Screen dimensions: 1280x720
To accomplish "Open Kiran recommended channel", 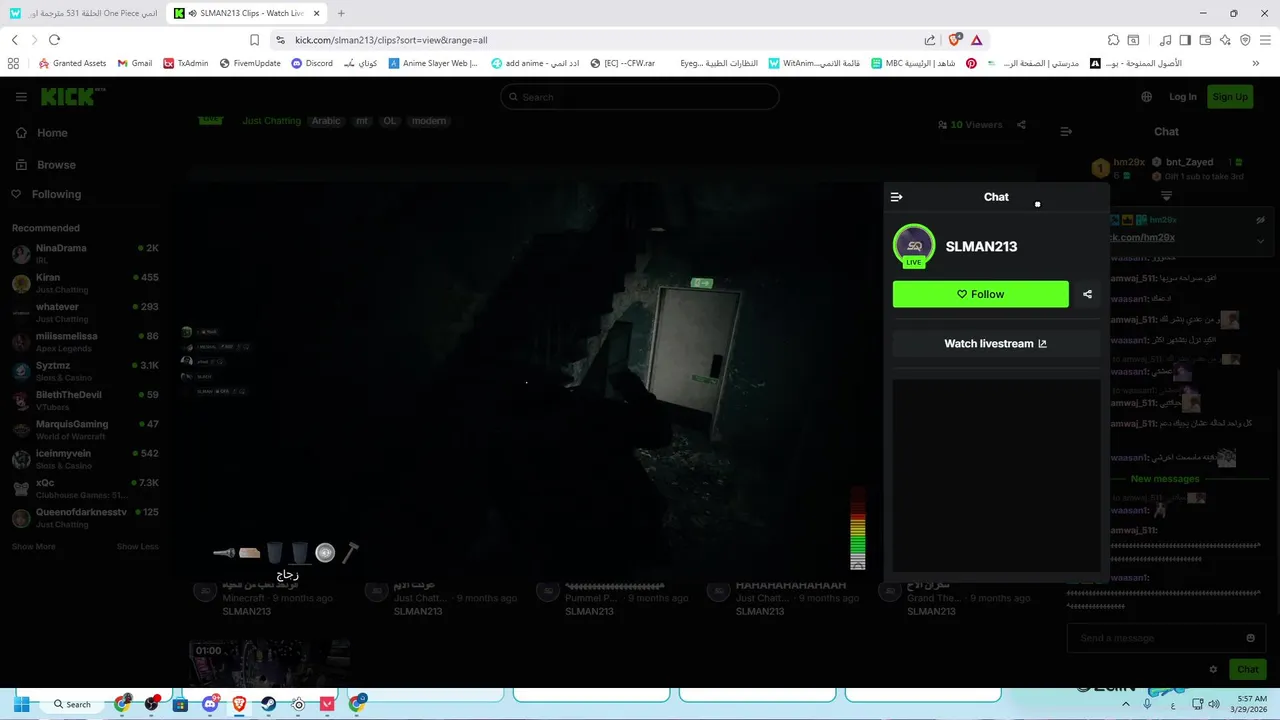I will tap(85, 283).
